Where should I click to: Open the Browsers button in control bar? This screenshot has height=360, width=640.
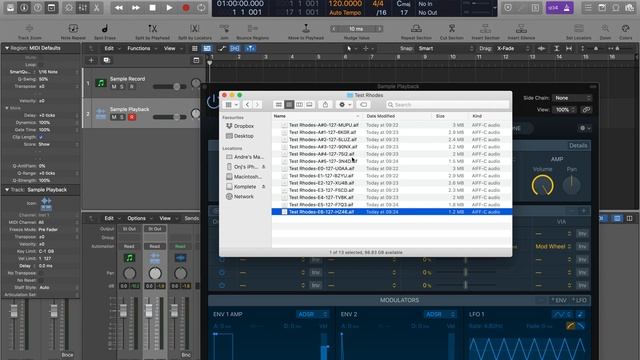click(629, 8)
